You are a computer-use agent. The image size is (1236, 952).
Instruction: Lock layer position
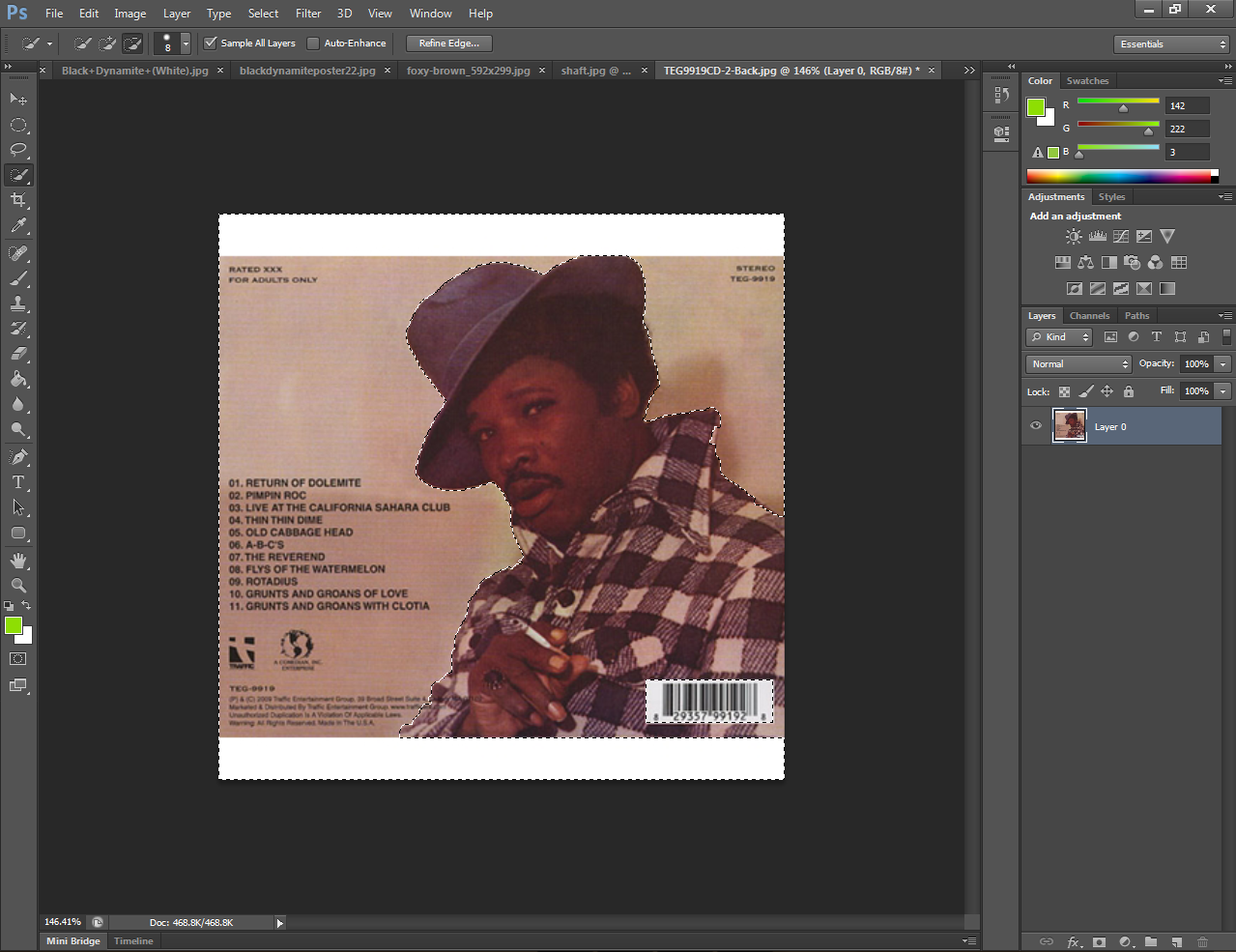click(1107, 391)
